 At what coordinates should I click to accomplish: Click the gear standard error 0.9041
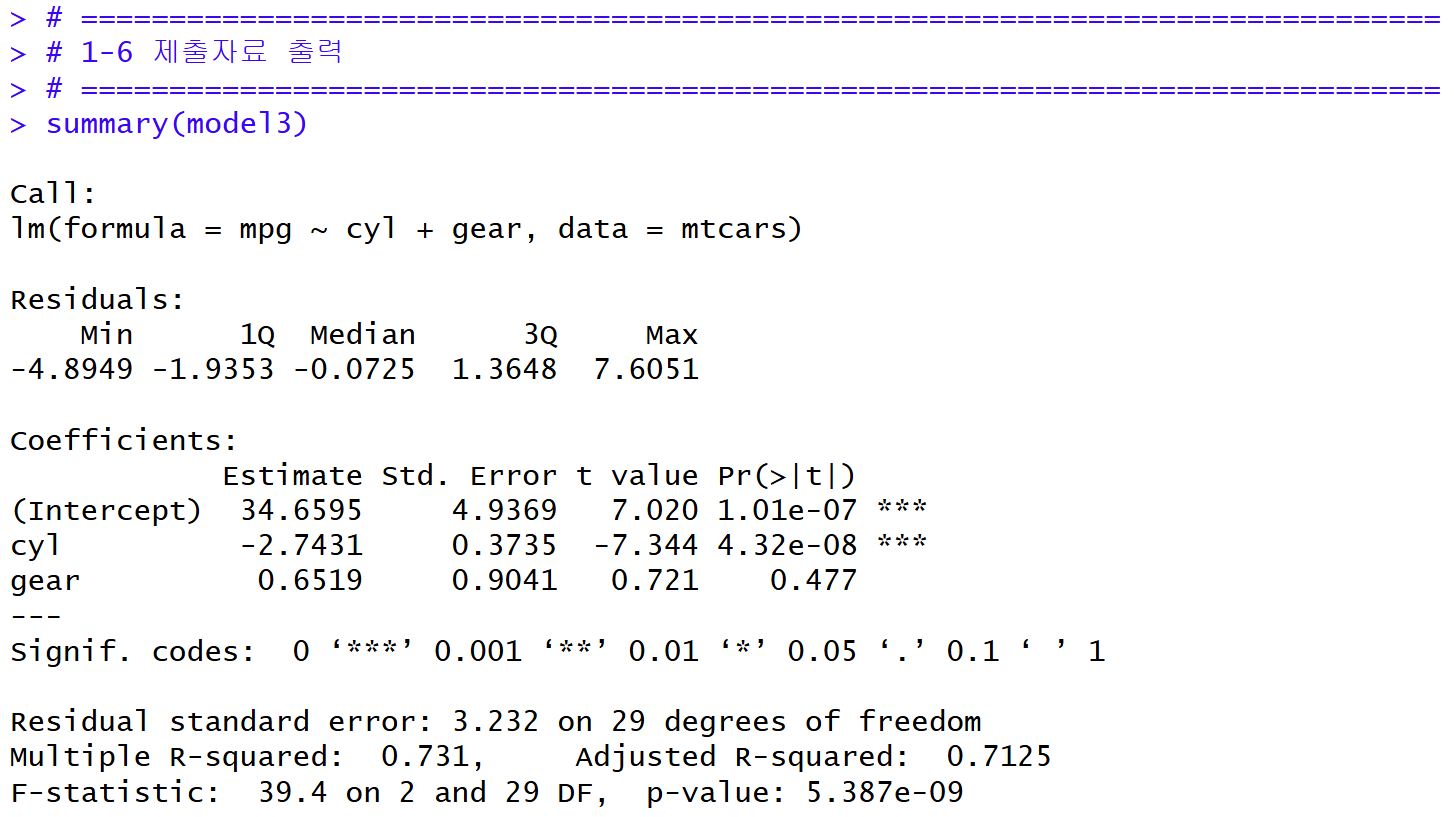point(504,581)
